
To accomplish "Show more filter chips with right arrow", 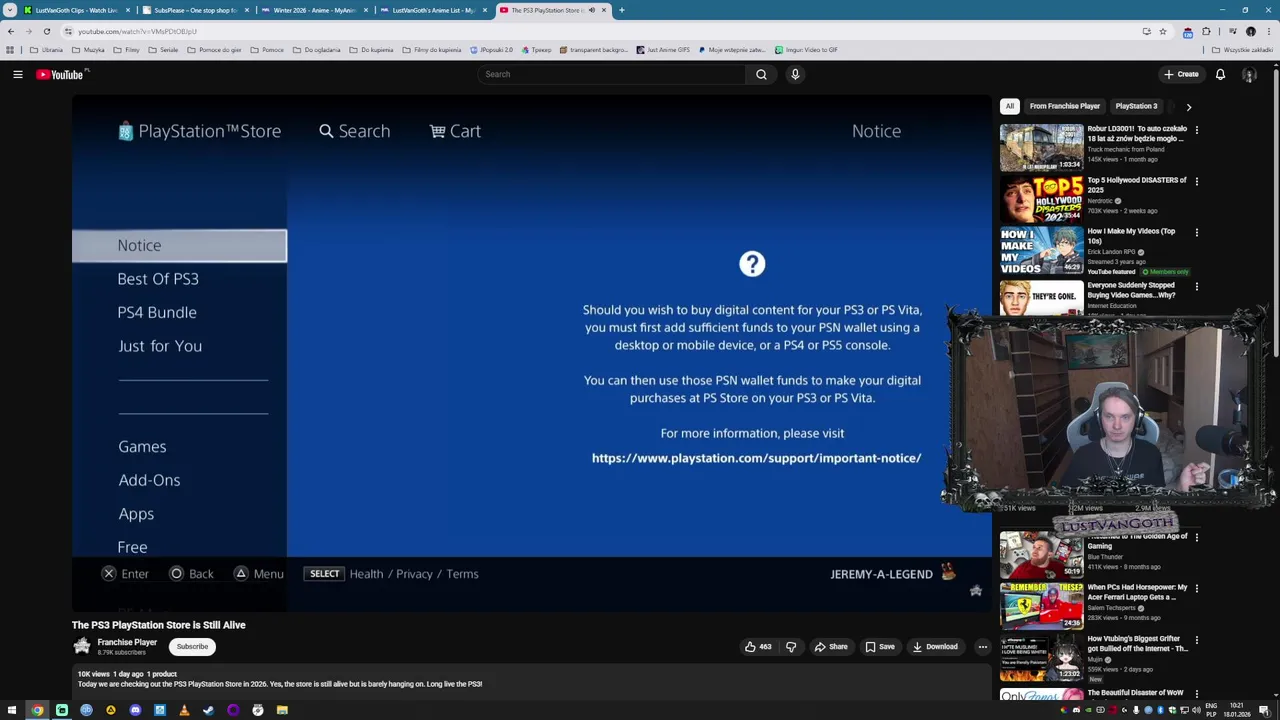I will tap(1188, 106).
